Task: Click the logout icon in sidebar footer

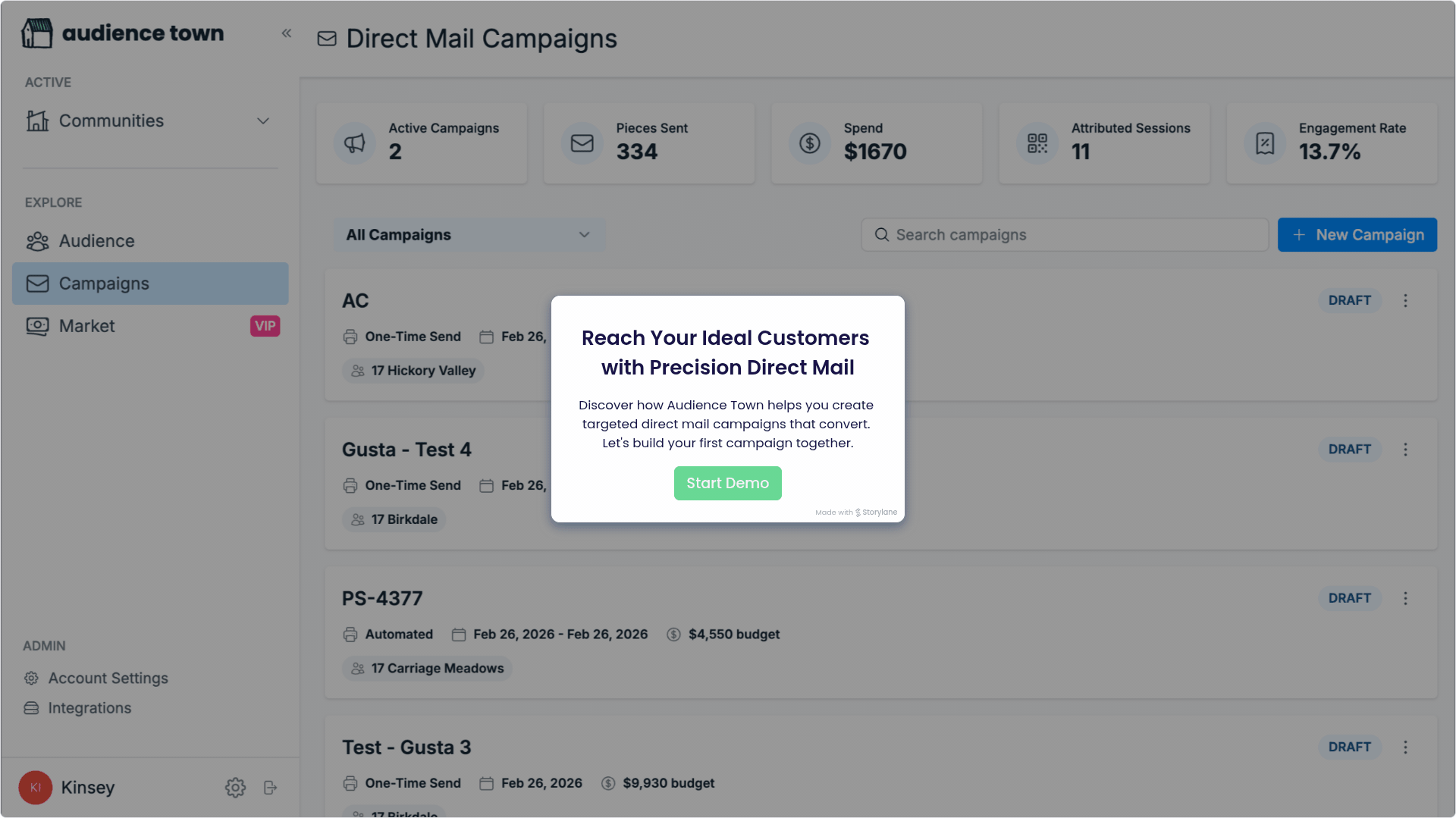Action: click(x=271, y=788)
